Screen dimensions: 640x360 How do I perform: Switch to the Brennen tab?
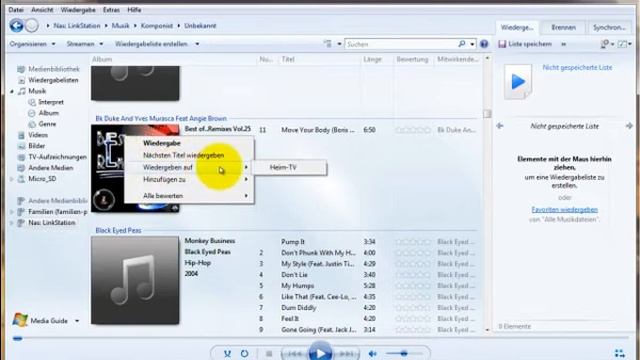coord(563,27)
